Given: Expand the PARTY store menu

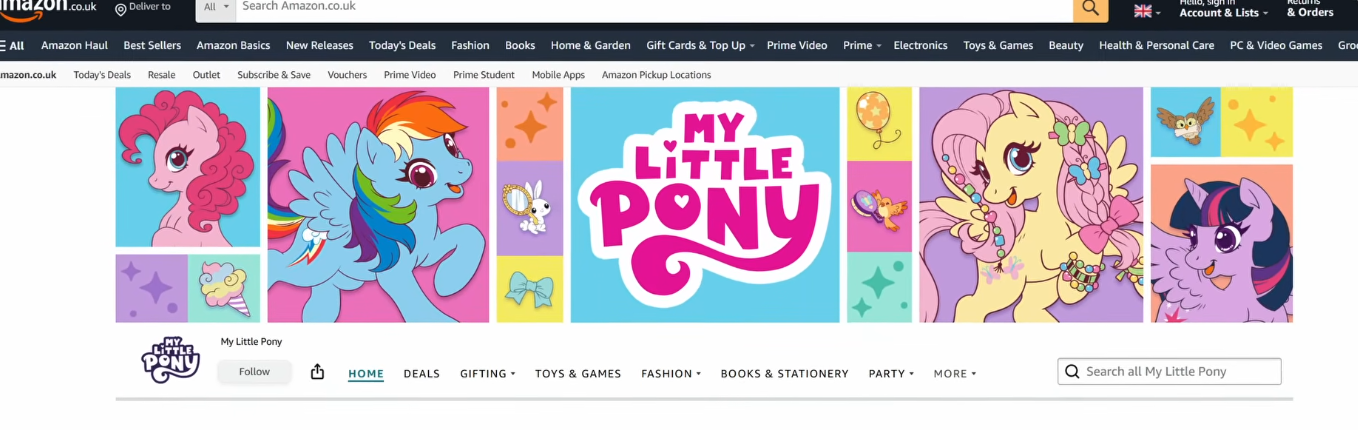Looking at the screenshot, I should pyautogui.click(x=892, y=374).
